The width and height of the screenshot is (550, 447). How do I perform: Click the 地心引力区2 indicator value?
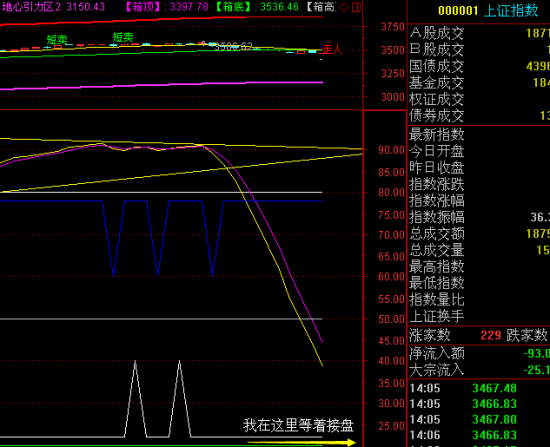coord(53,7)
